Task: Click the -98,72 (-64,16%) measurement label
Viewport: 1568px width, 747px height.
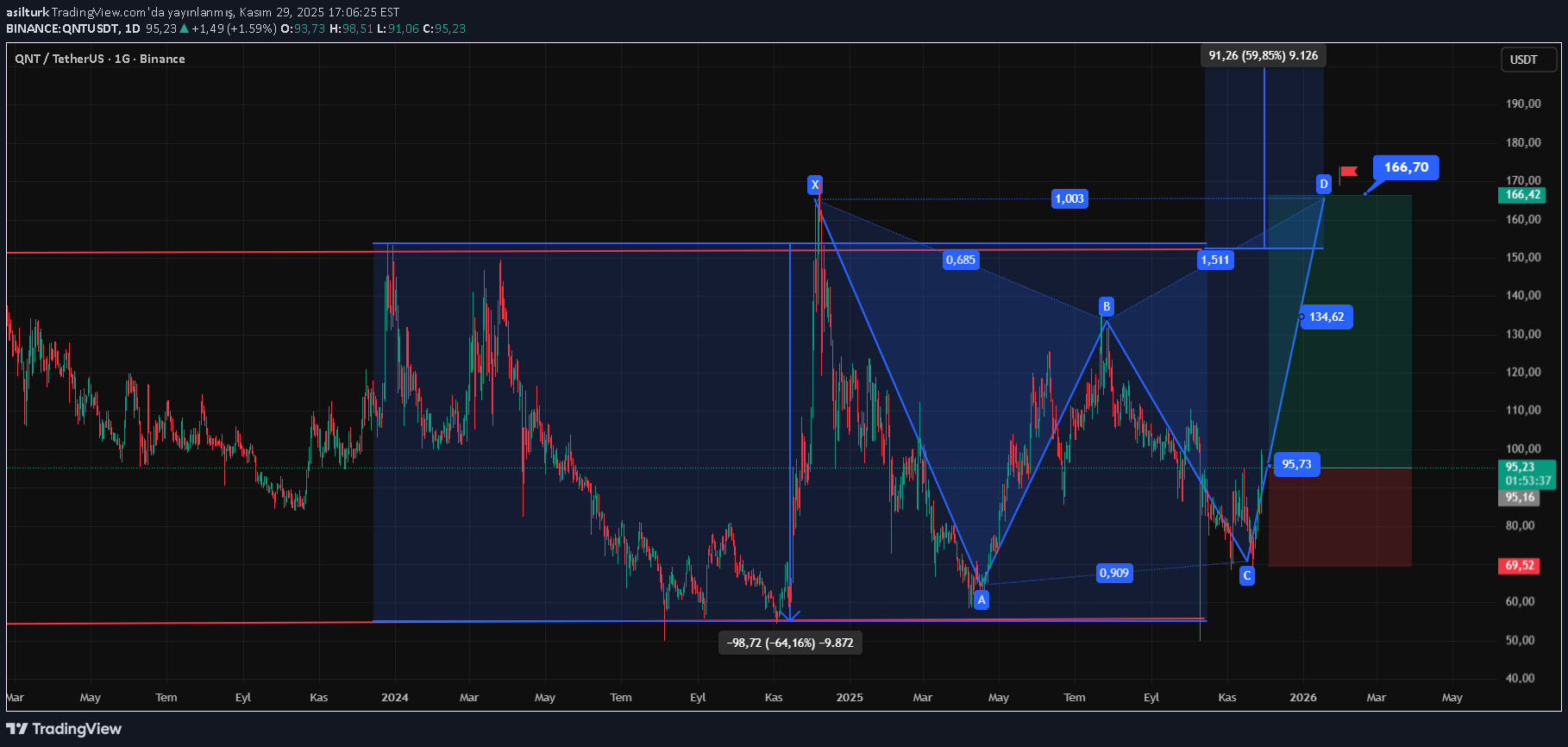Action: pyautogui.click(x=789, y=643)
